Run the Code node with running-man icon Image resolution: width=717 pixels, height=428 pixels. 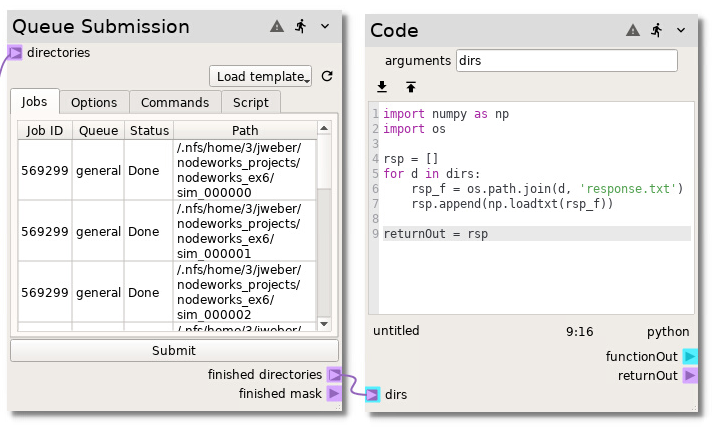[x=656, y=31]
